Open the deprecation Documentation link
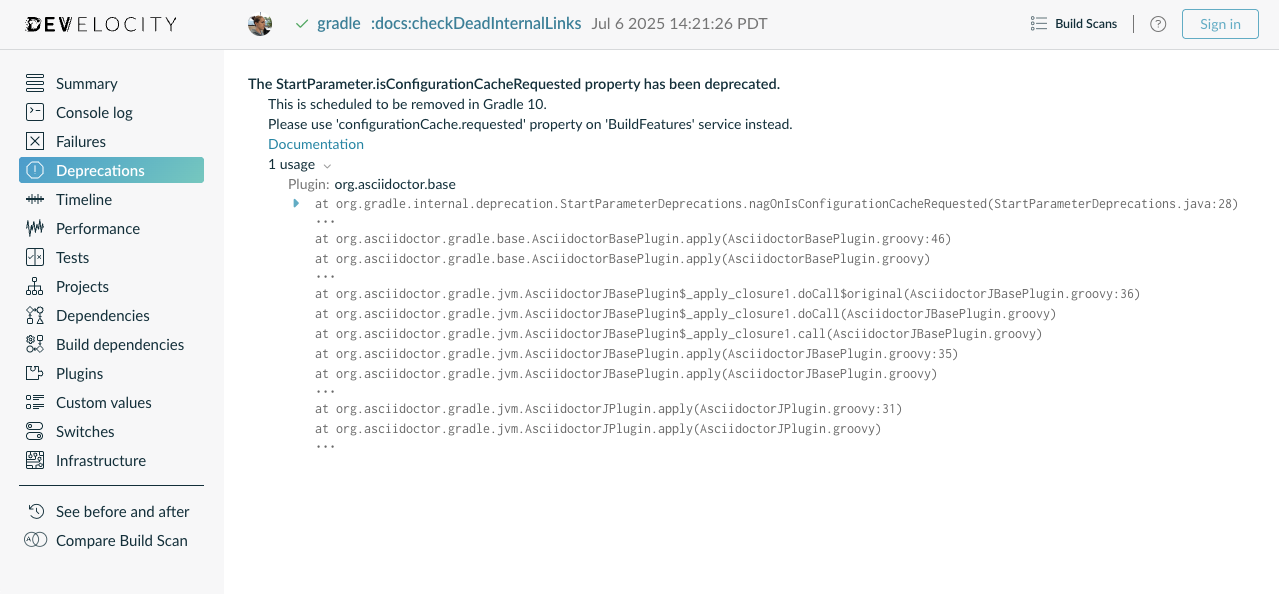 pos(315,143)
